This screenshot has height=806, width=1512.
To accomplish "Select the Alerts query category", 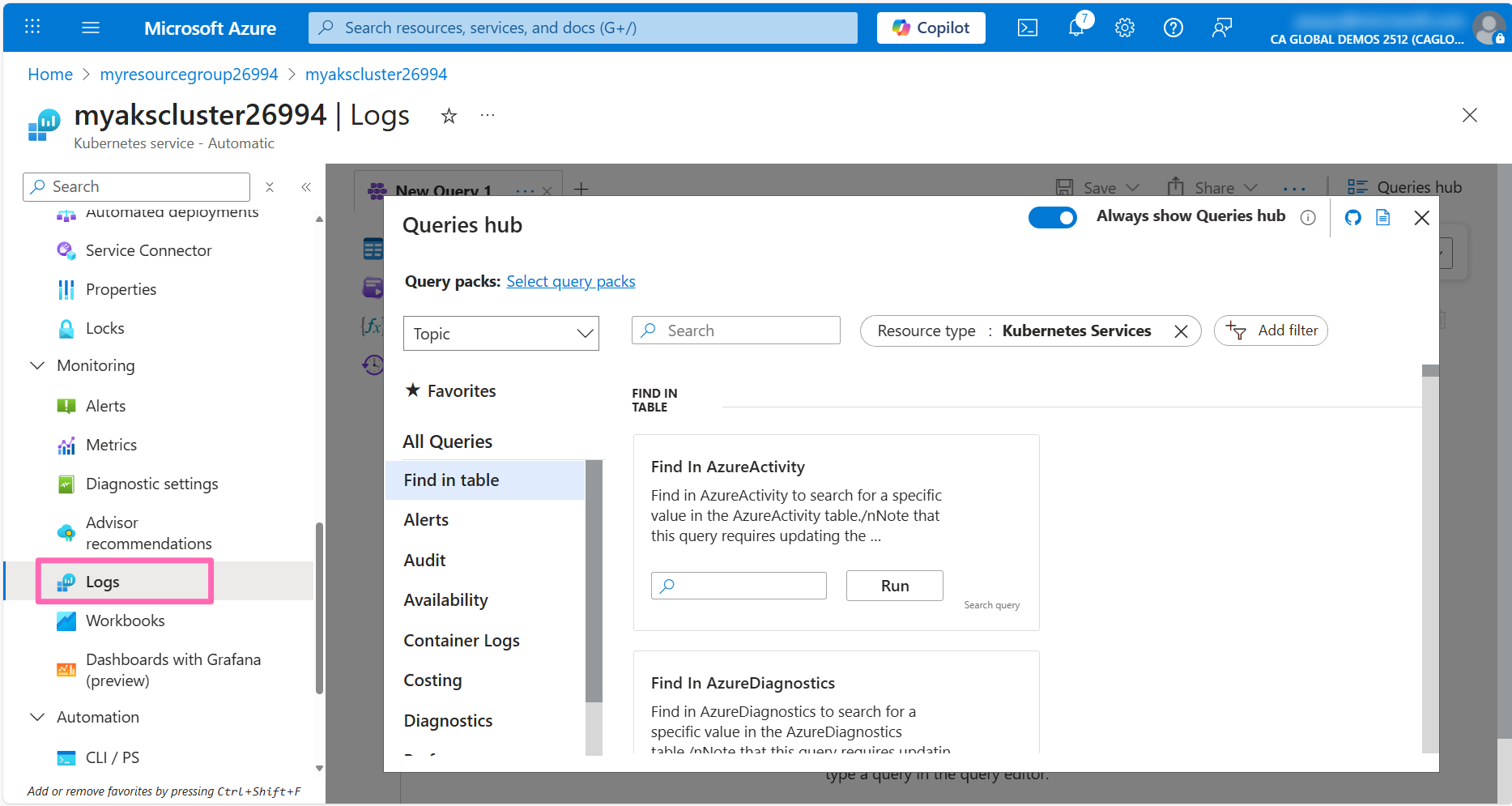I will [x=426, y=519].
